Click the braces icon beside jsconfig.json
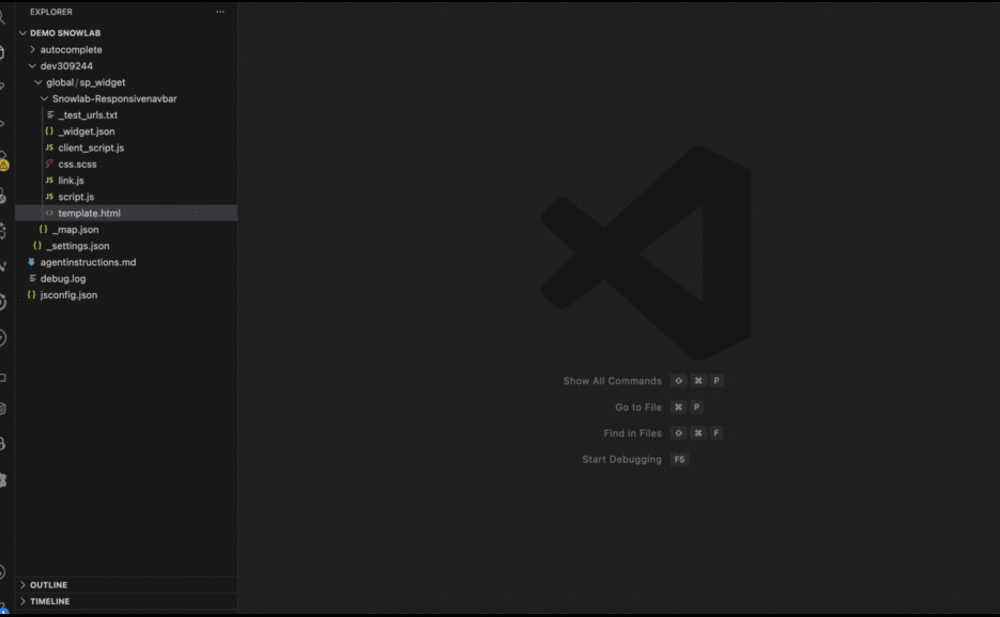The width and height of the screenshot is (1000, 617). coord(31,295)
